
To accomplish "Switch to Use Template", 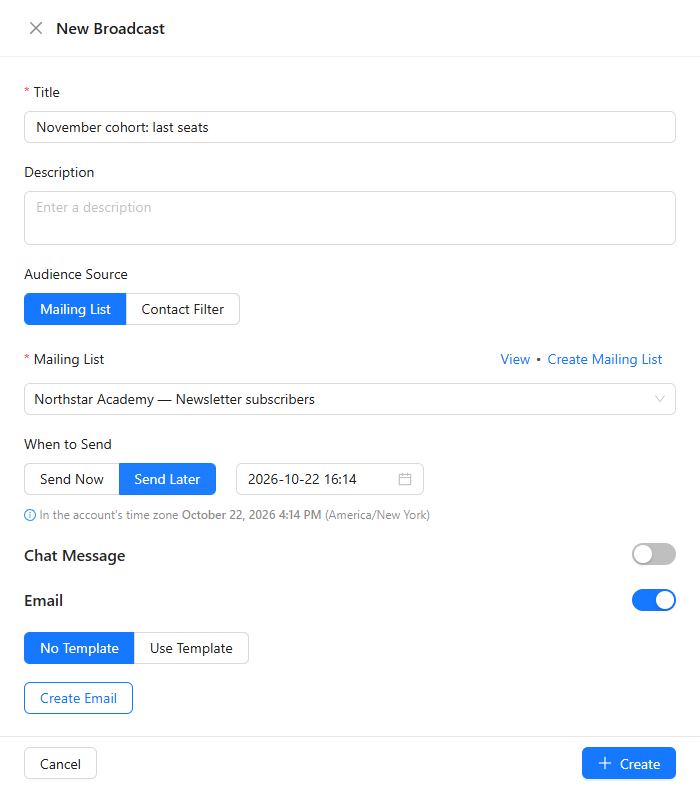I will [191, 648].
